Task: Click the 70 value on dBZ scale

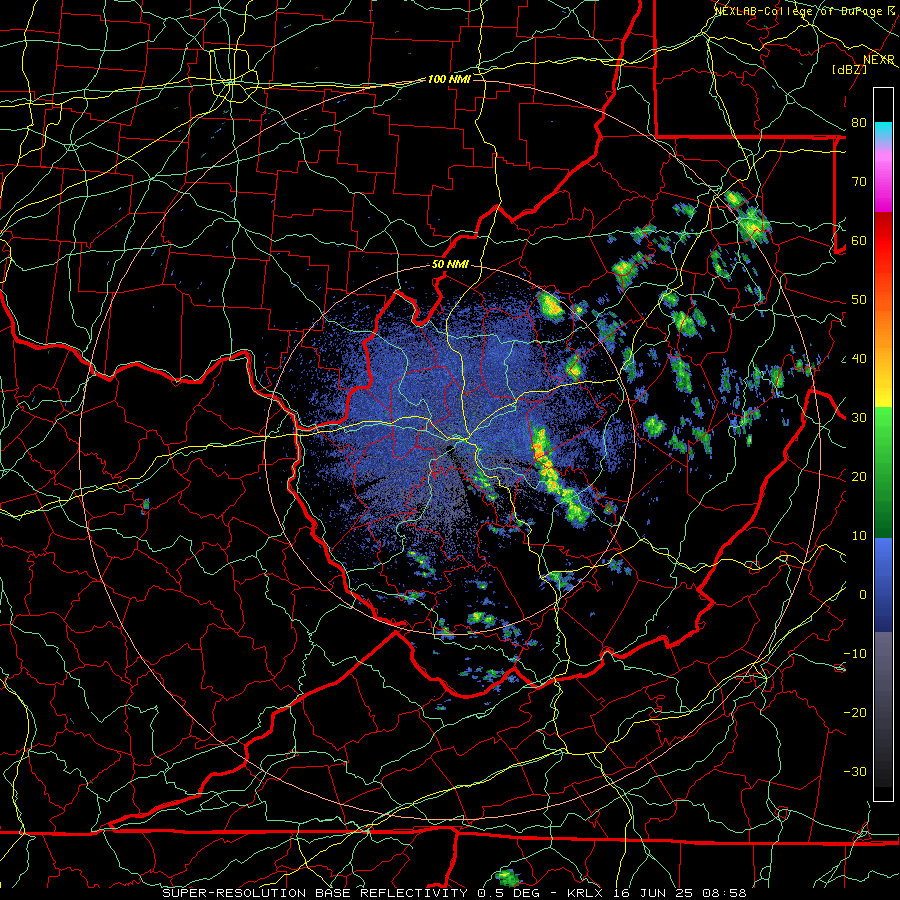Action: point(859,182)
